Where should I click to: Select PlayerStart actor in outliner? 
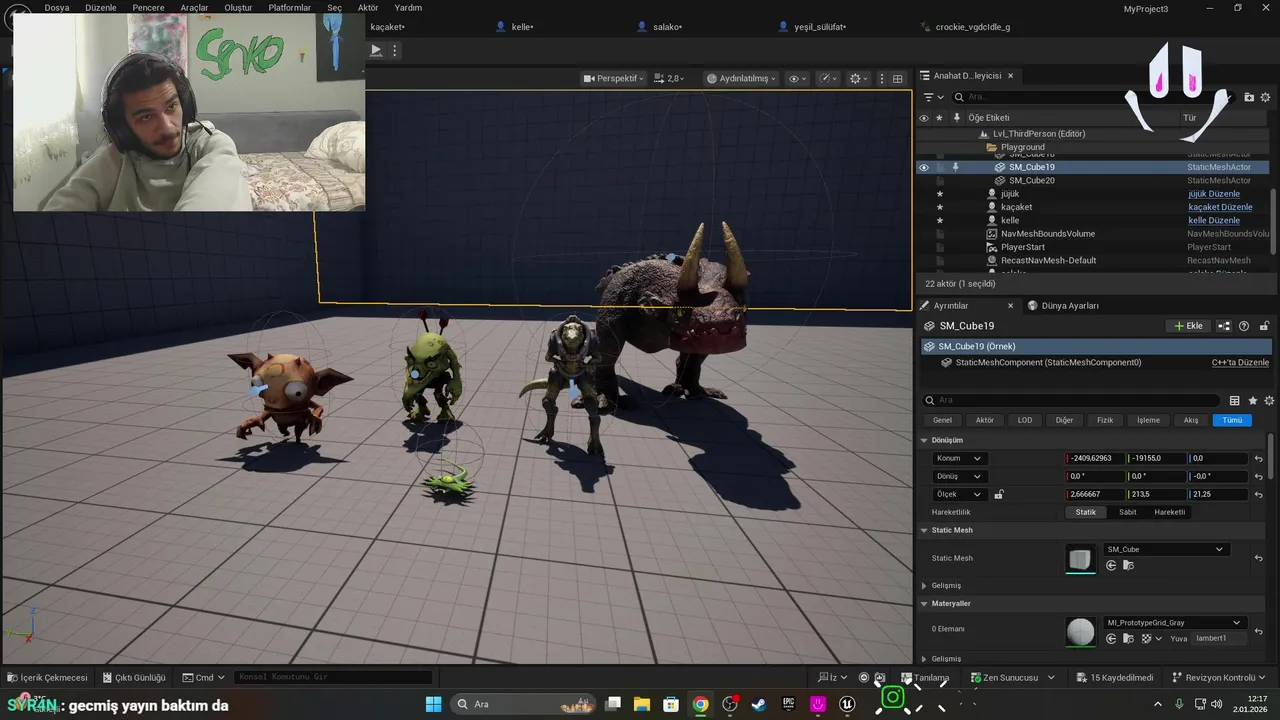1023,247
